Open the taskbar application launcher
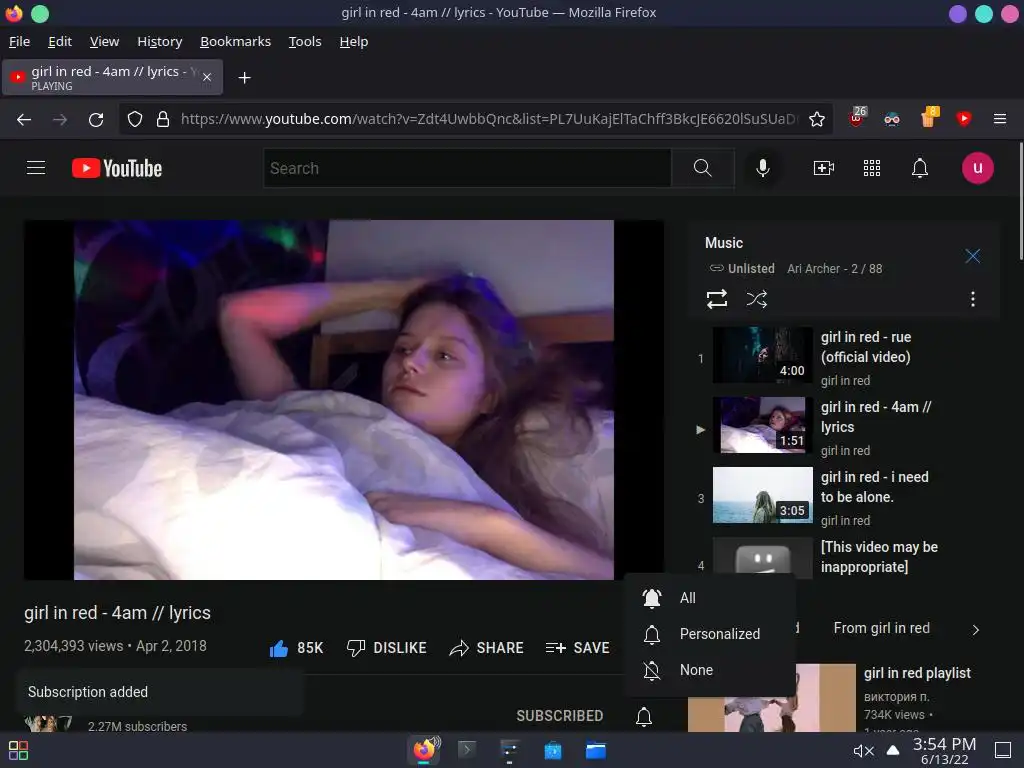 click(18, 750)
